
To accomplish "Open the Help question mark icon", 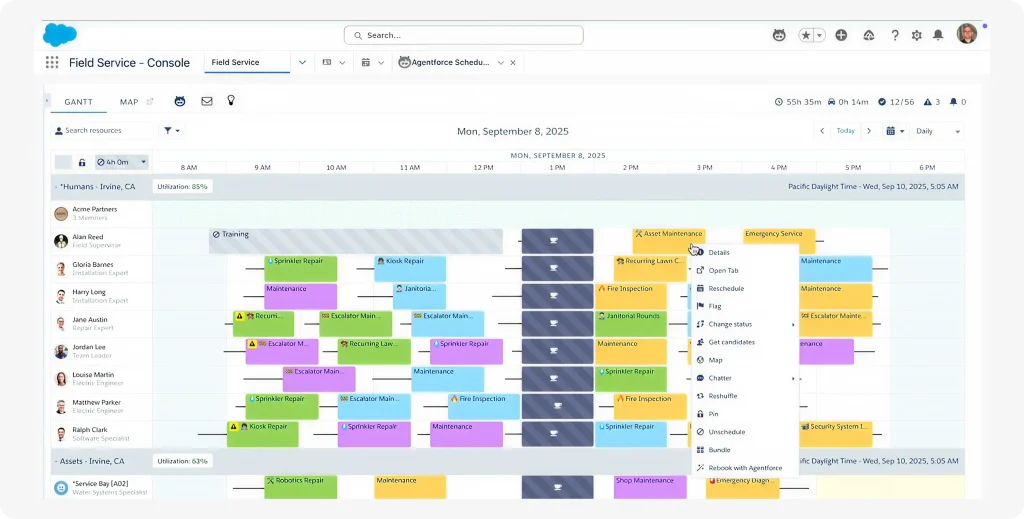I will (895, 35).
